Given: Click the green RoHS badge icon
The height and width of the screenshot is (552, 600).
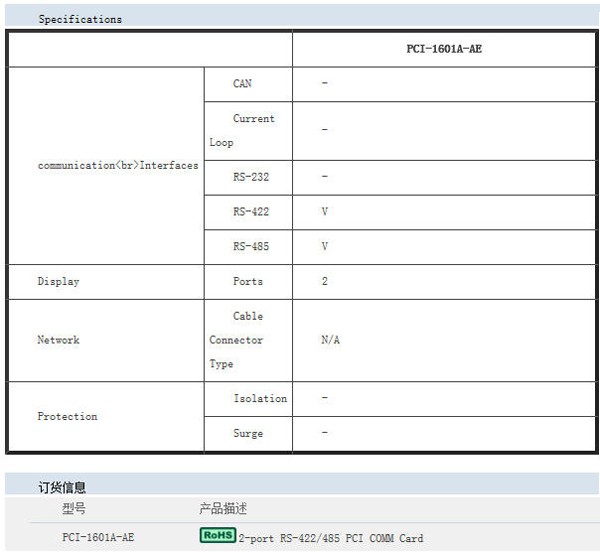Looking at the screenshot, I should (218, 536).
